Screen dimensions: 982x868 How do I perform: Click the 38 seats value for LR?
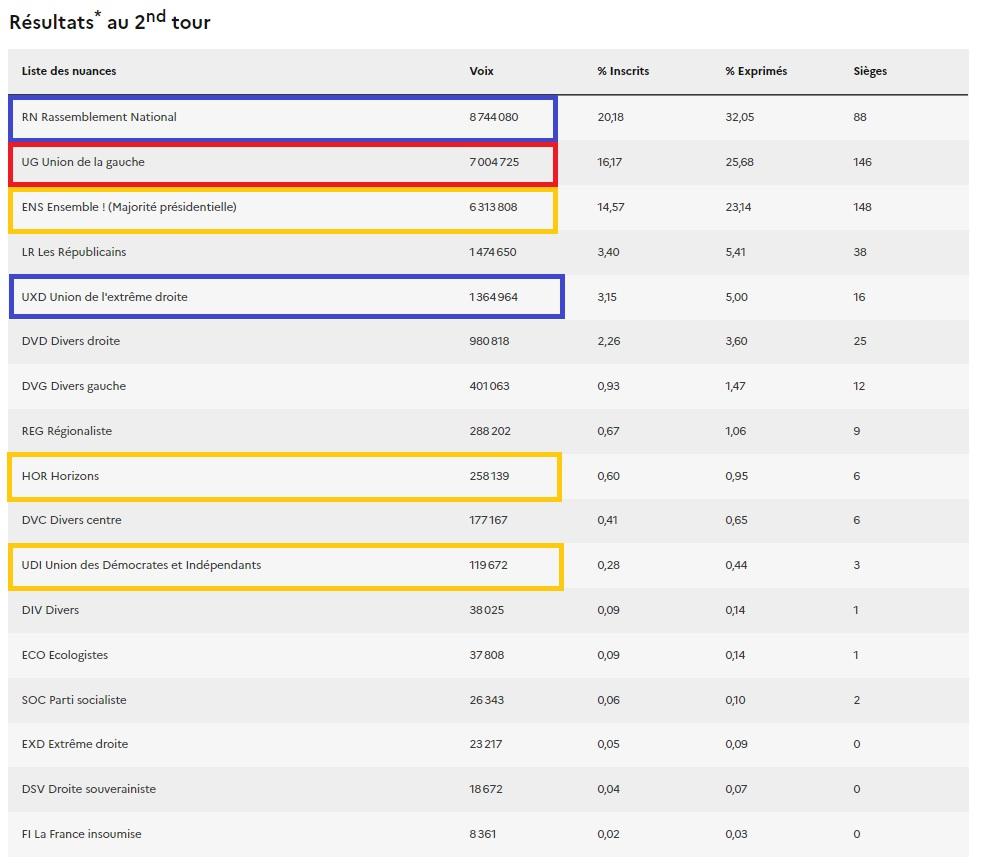(860, 252)
